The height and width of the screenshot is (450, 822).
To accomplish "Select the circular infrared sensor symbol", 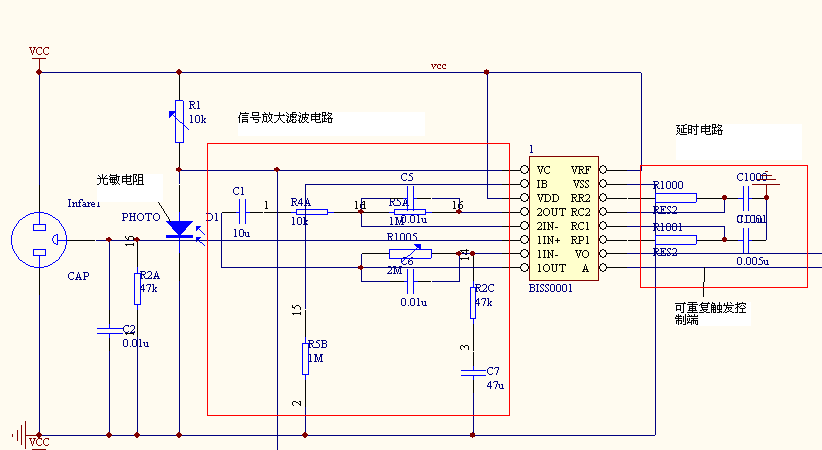I will coord(39,240).
